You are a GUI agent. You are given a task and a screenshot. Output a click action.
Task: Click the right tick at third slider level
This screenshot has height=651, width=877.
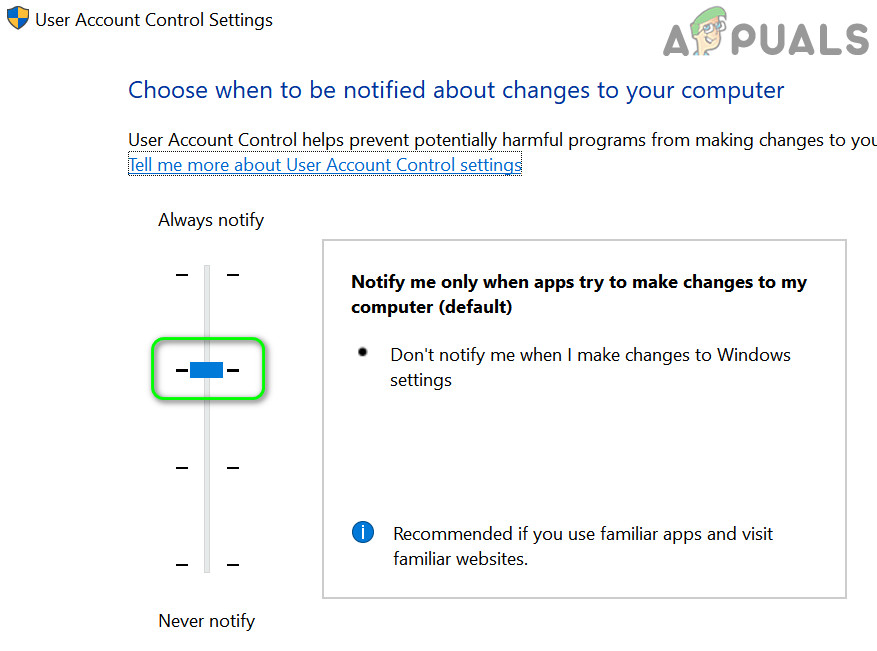tap(233, 467)
